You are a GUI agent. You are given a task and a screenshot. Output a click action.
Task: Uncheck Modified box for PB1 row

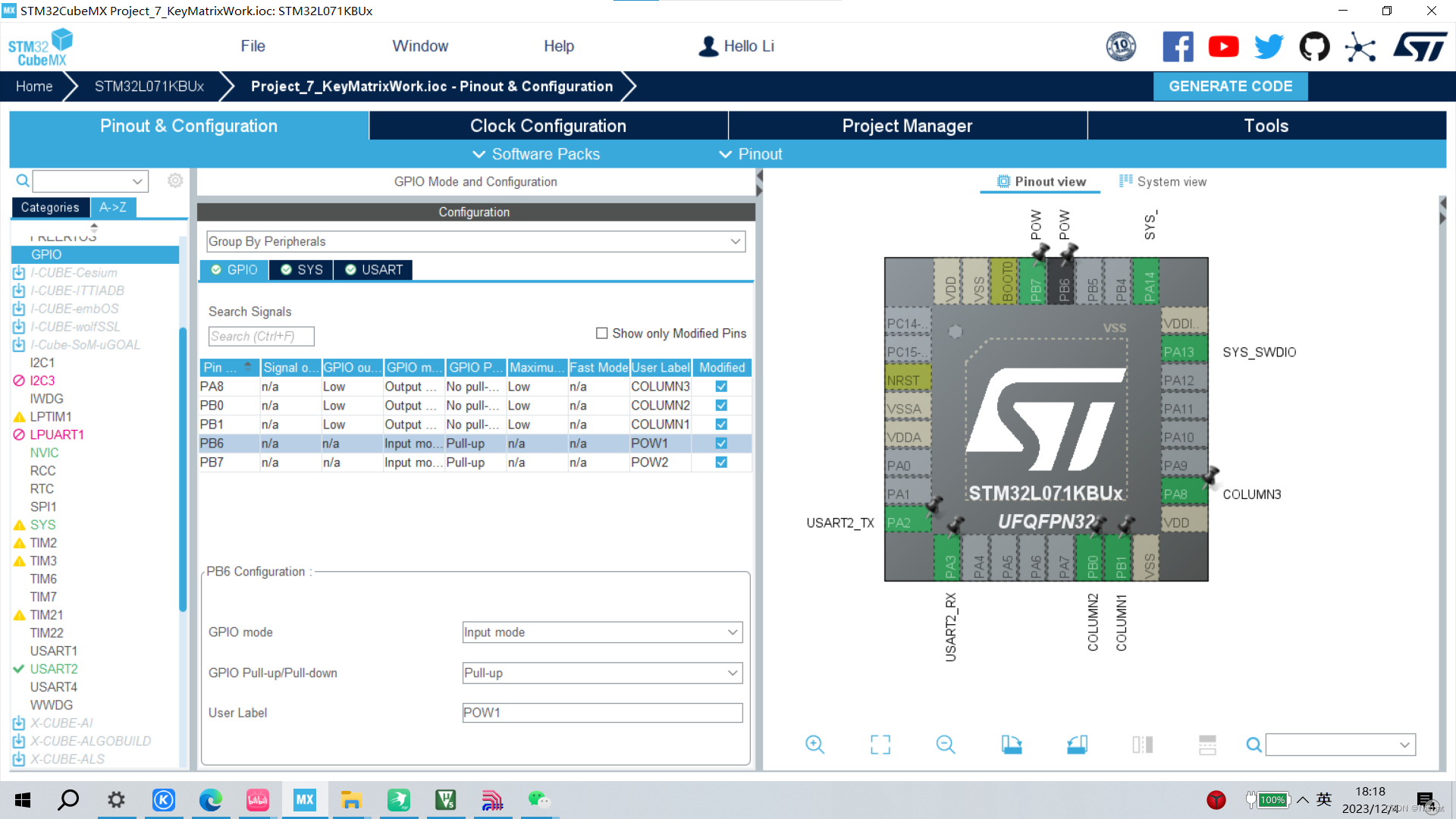click(721, 425)
